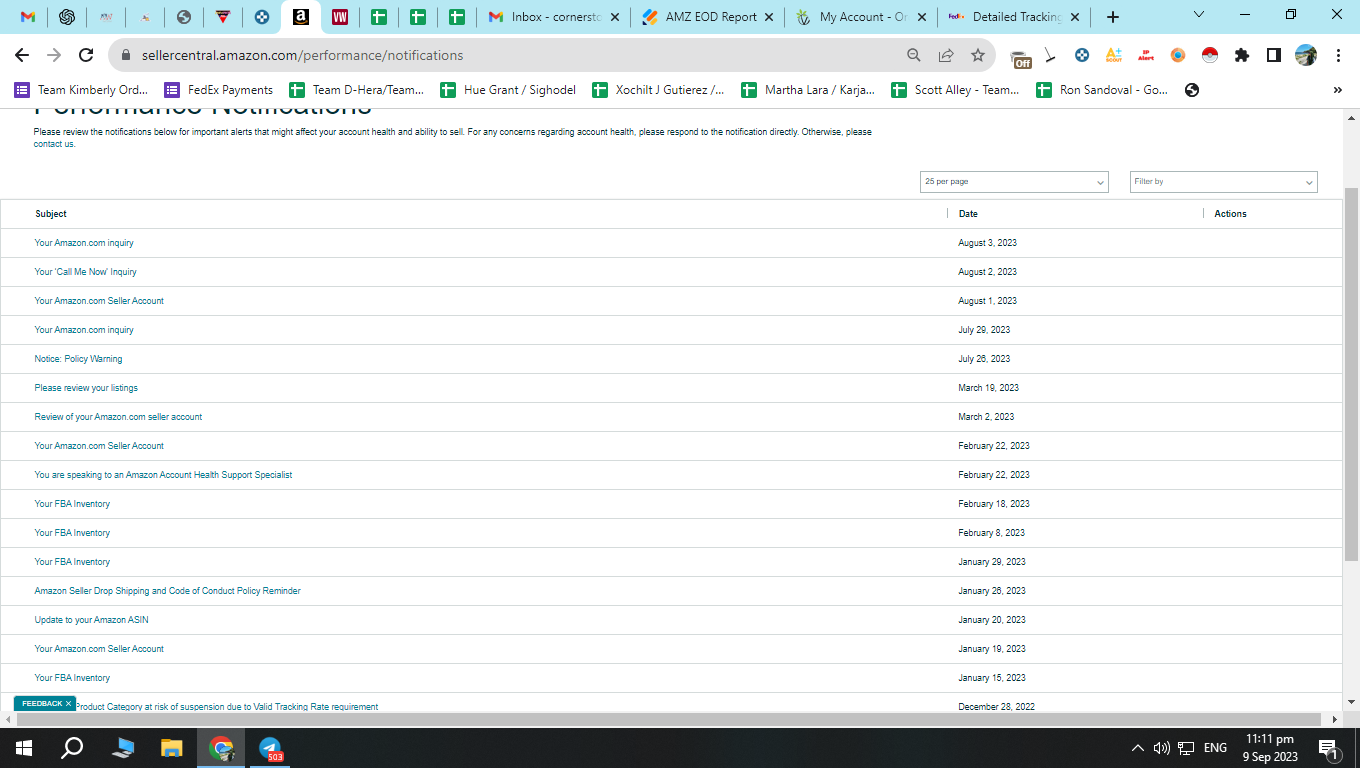Click the page's vertical scrollbar
1360x768 pixels.
point(1351,373)
